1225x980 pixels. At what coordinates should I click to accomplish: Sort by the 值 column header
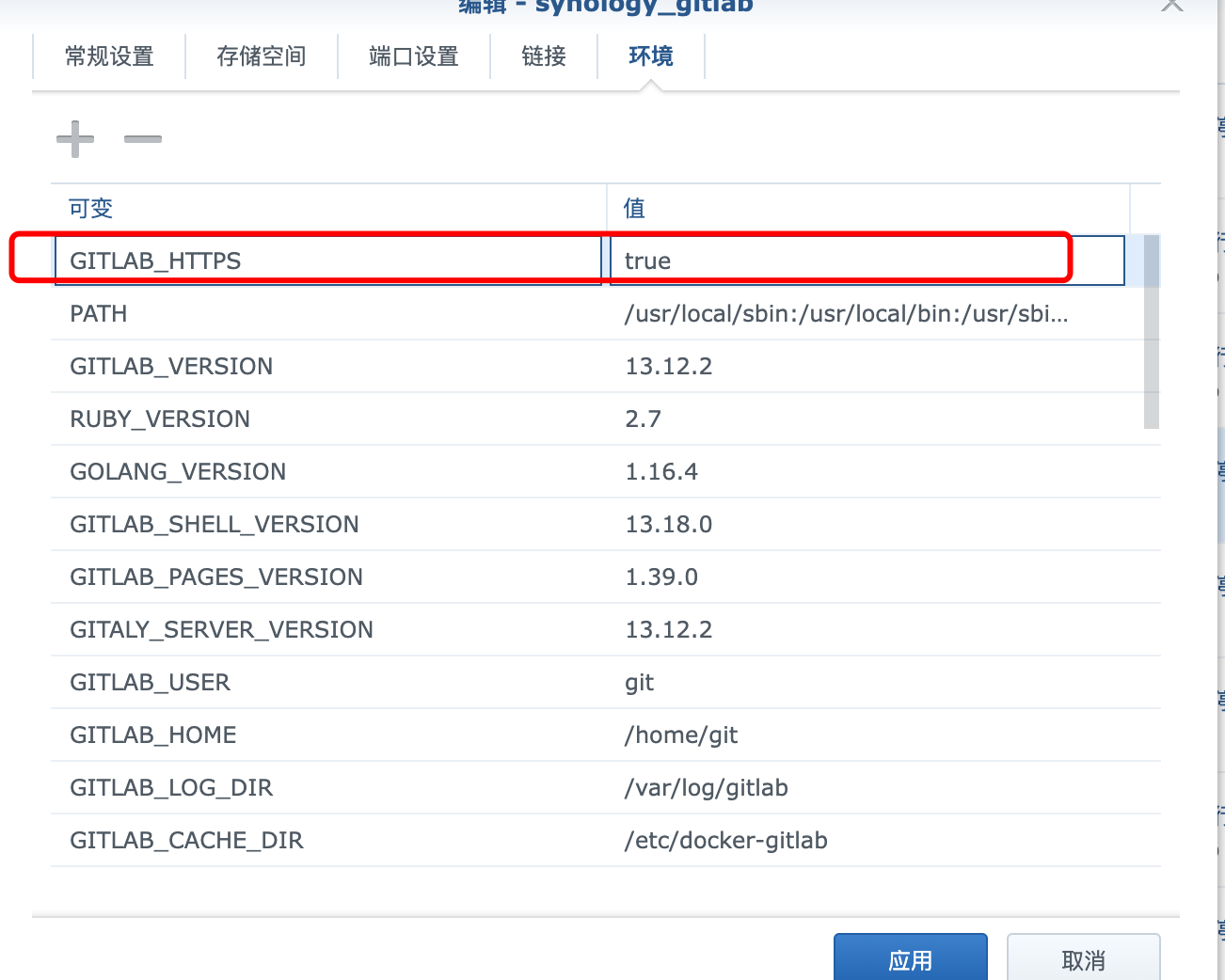[x=867, y=208]
